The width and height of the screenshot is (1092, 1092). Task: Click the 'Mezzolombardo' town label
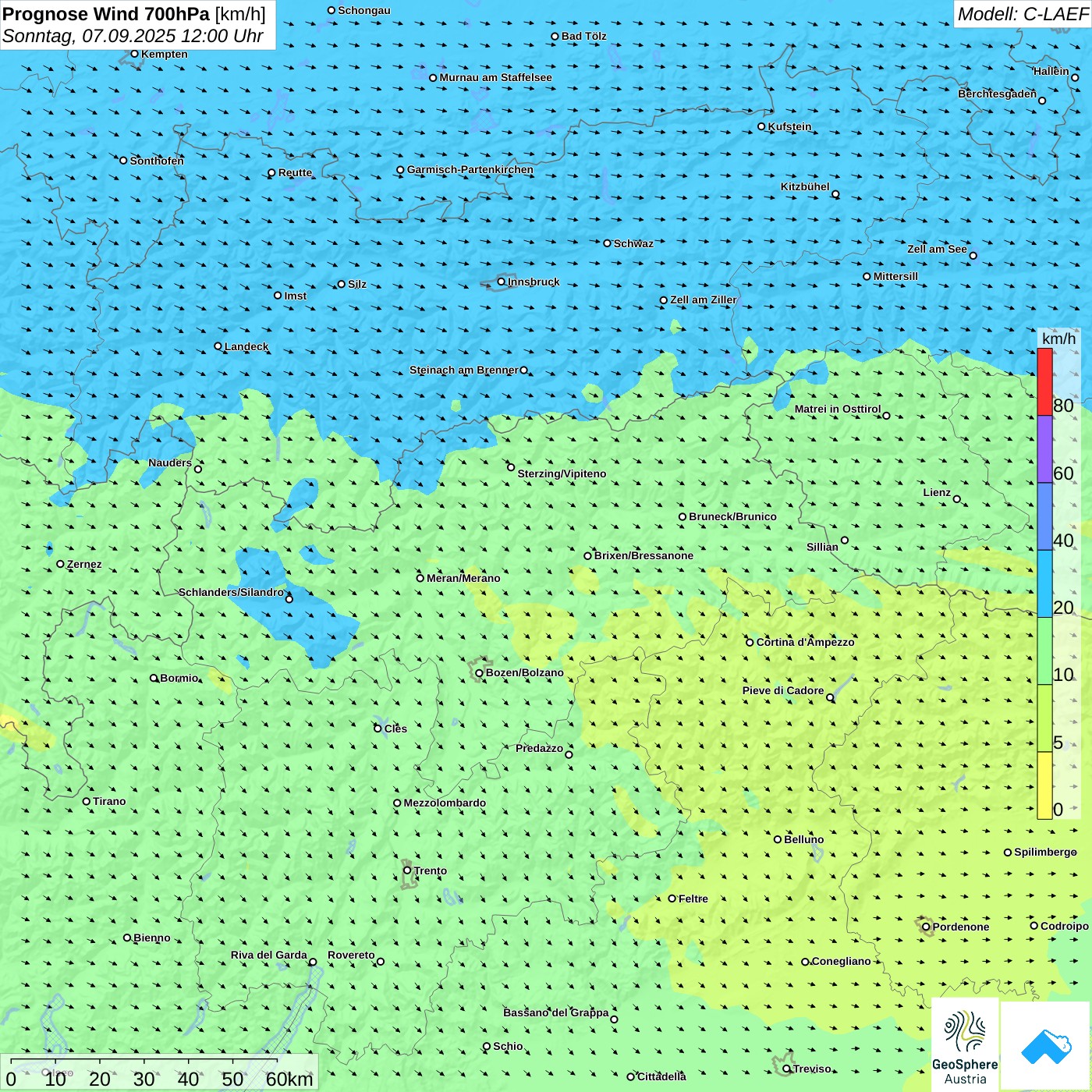(x=445, y=803)
